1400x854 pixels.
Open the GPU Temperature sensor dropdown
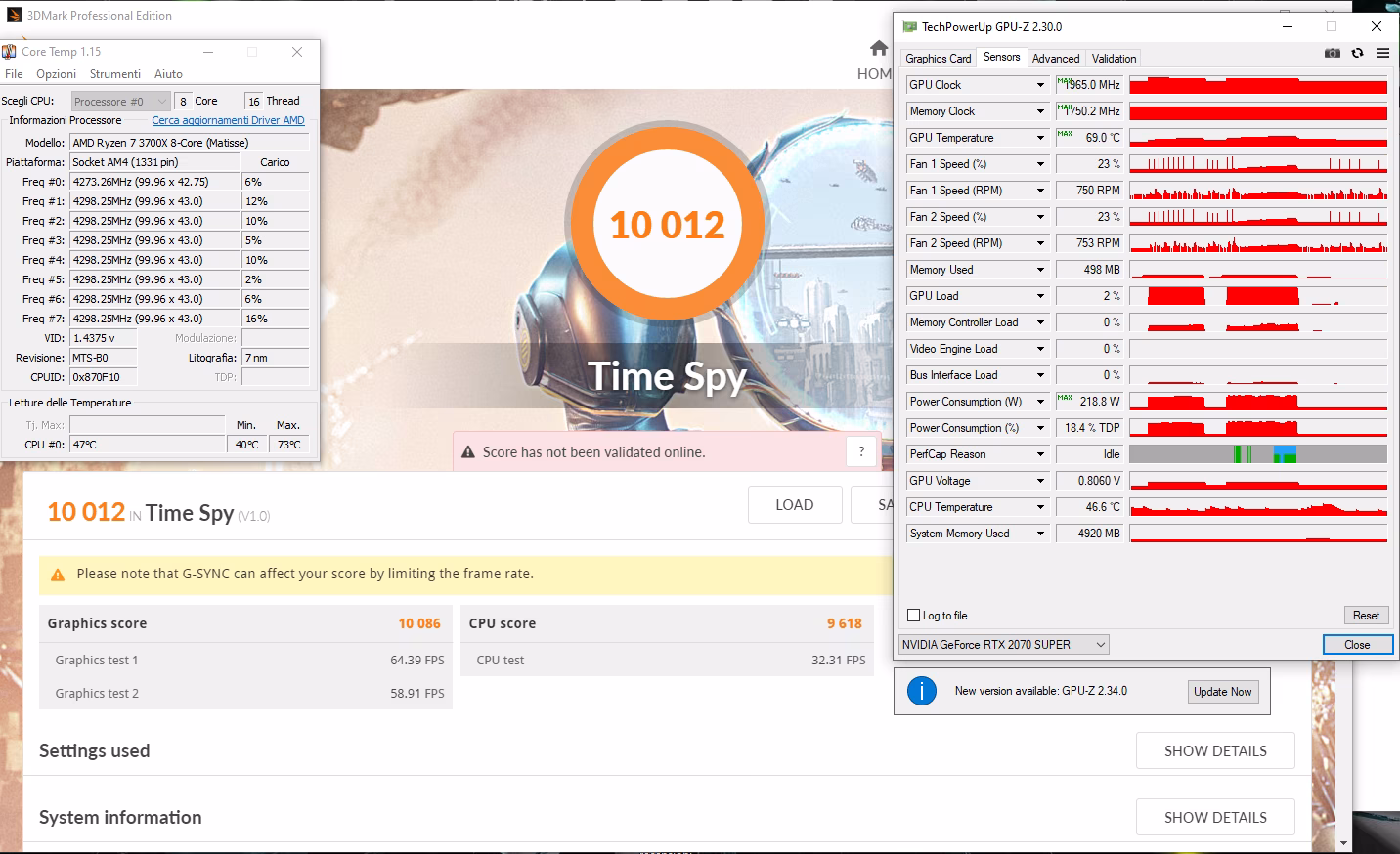[x=1040, y=138]
